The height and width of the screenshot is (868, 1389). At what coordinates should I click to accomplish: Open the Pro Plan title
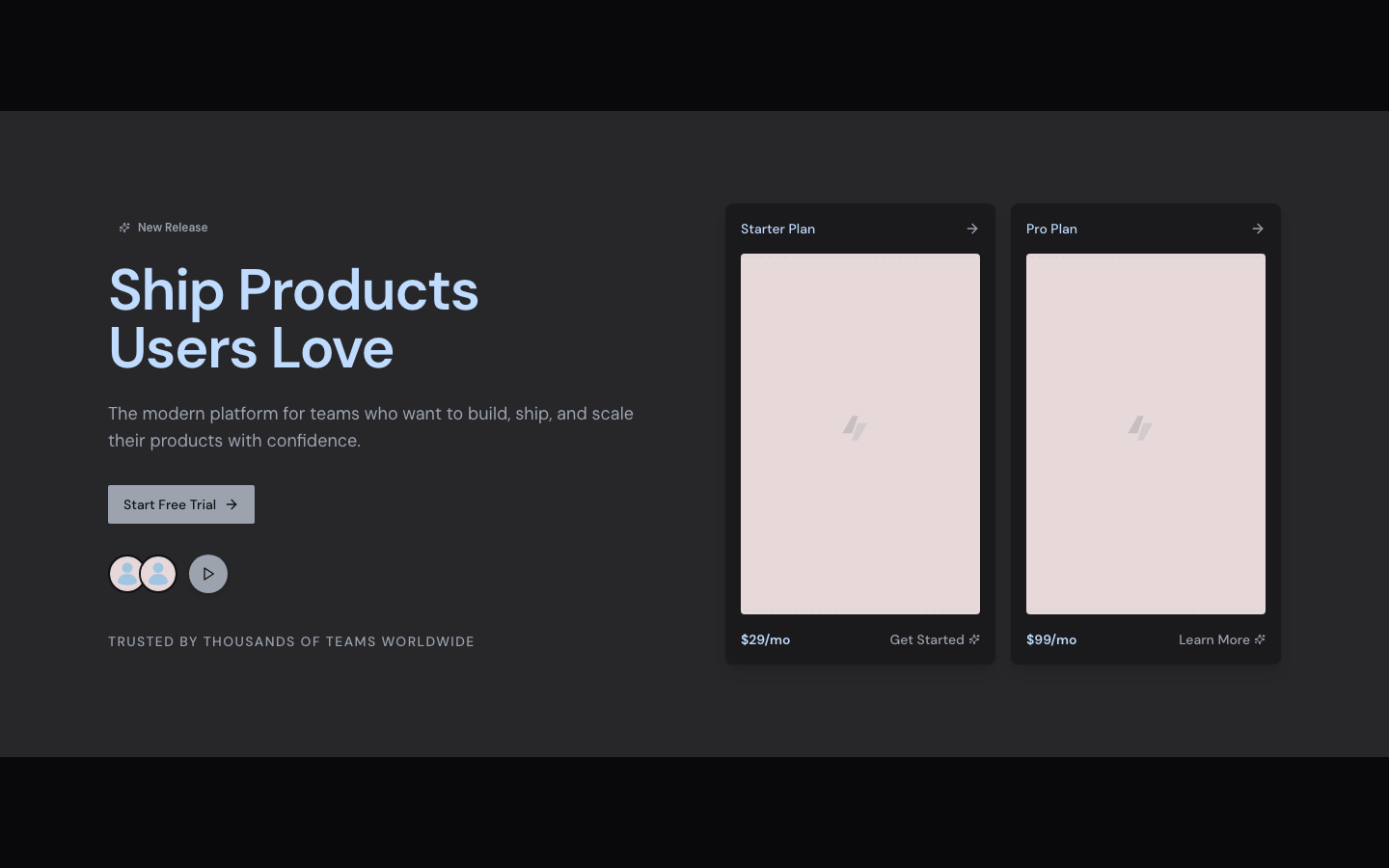[x=1051, y=229]
